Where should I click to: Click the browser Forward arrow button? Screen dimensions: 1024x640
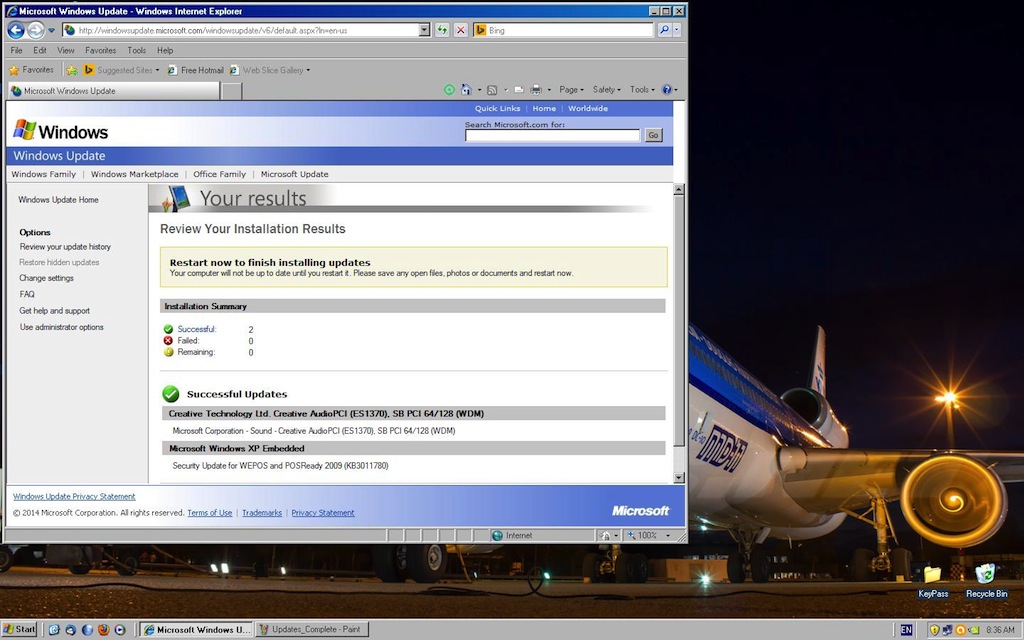click(x=36, y=30)
